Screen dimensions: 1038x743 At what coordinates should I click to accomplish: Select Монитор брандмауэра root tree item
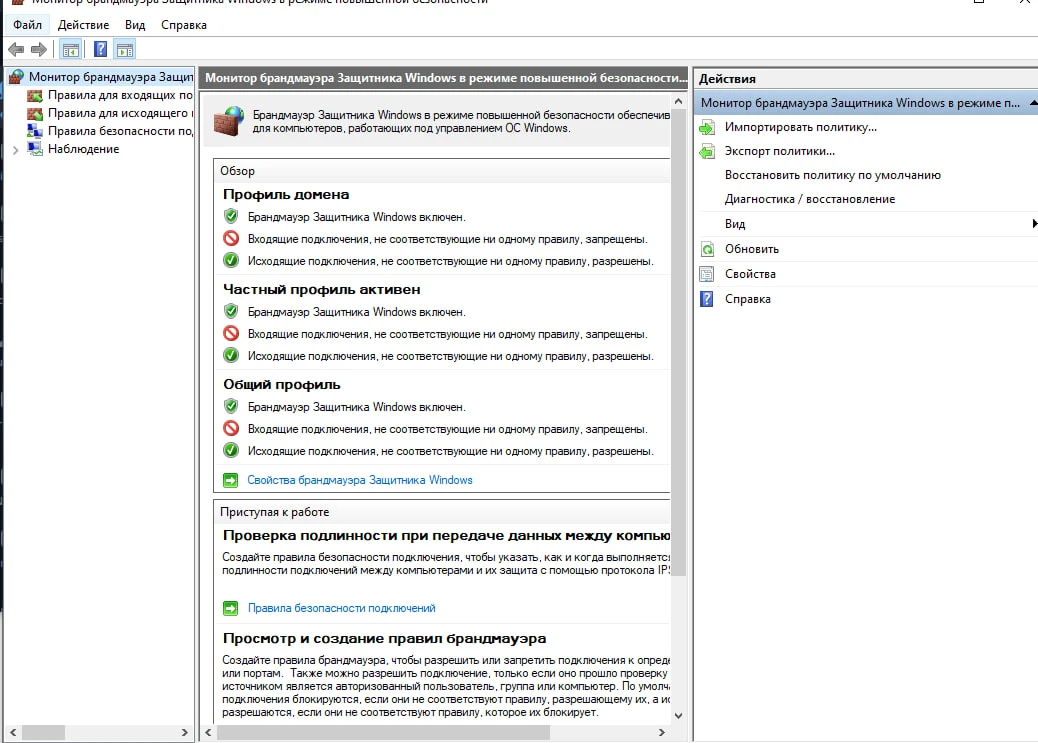111,77
